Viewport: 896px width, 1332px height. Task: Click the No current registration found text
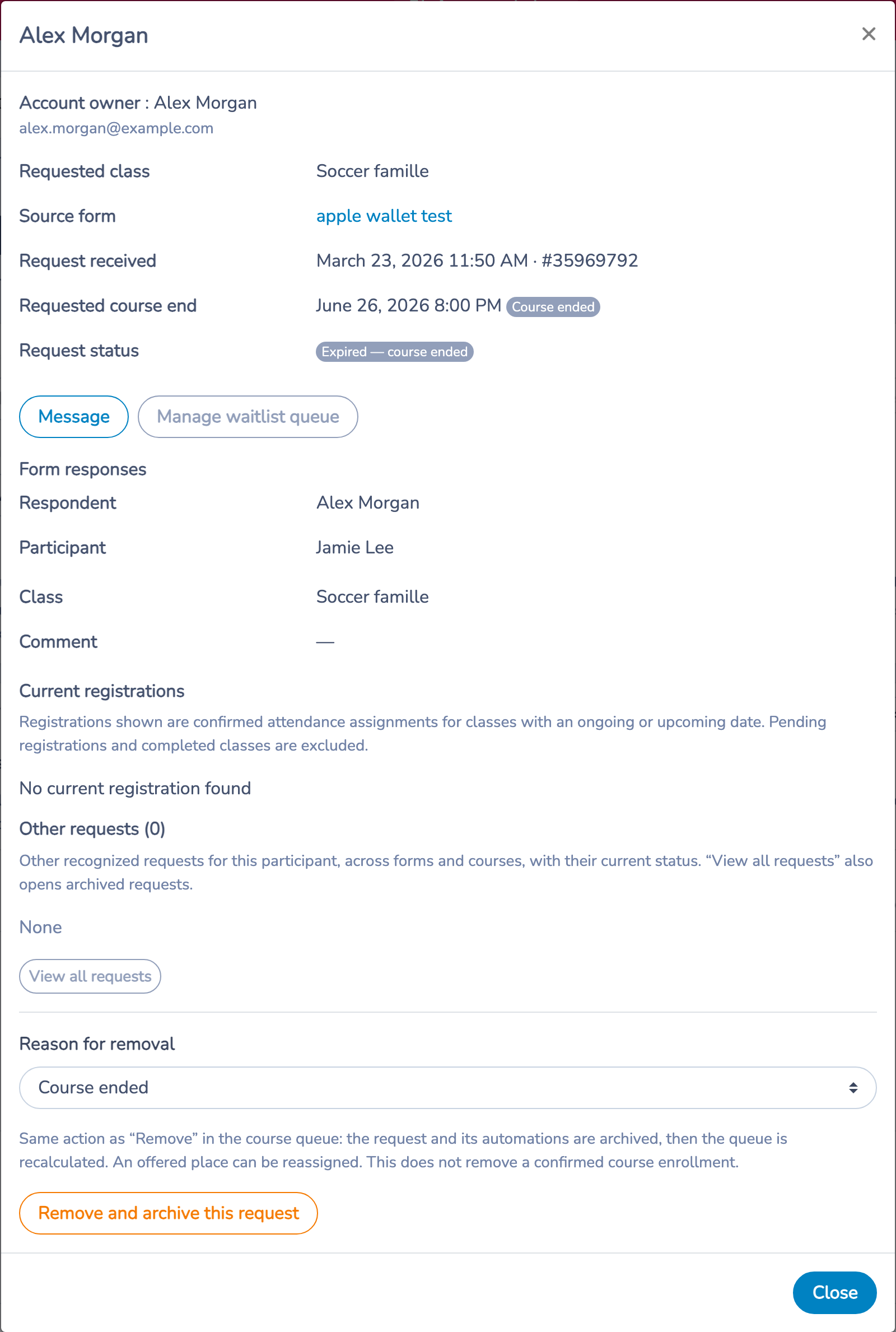pyautogui.click(x=135, y=788)
